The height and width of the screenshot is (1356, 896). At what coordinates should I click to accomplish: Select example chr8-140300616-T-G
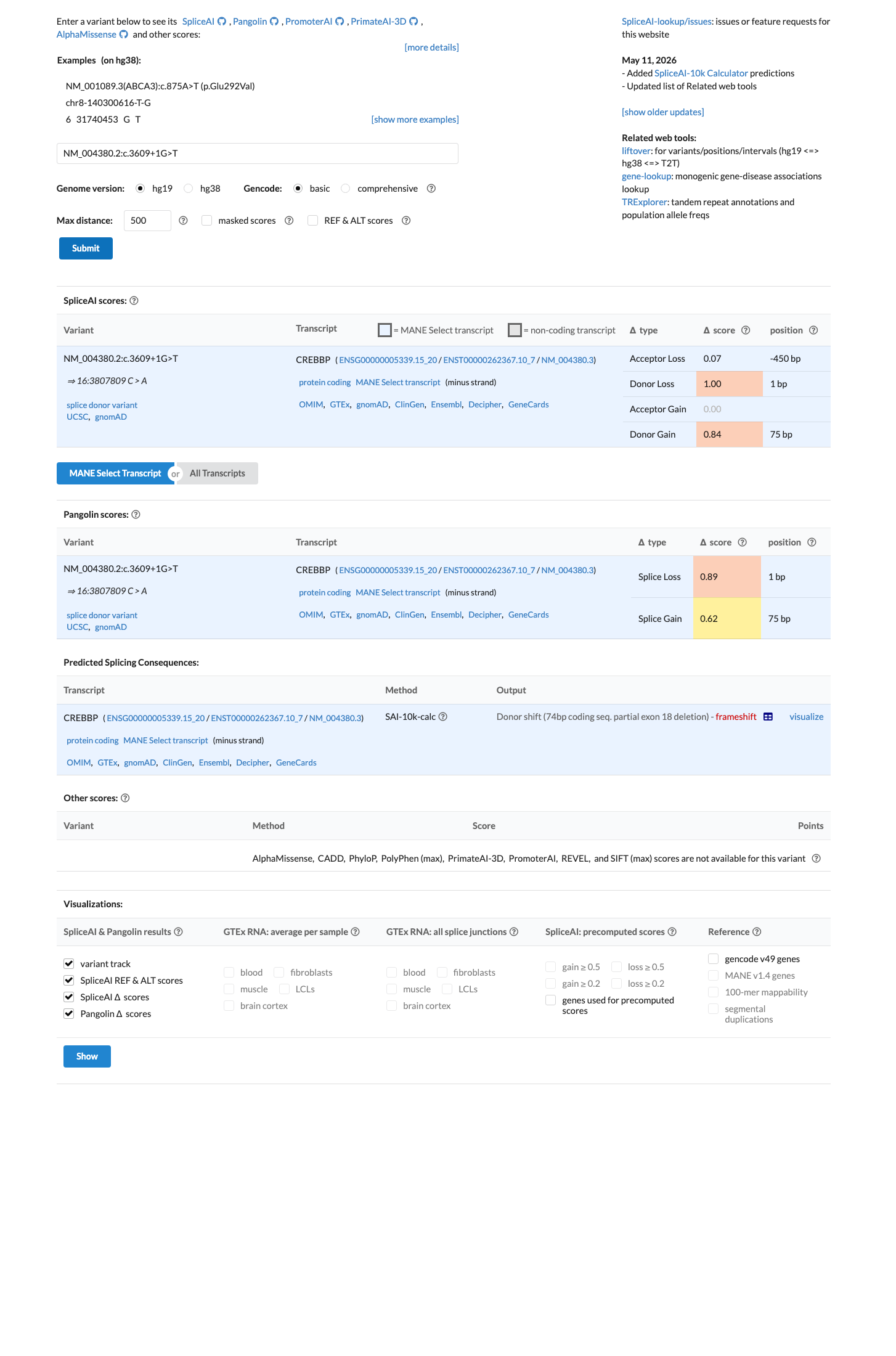(x=108, y=103)
